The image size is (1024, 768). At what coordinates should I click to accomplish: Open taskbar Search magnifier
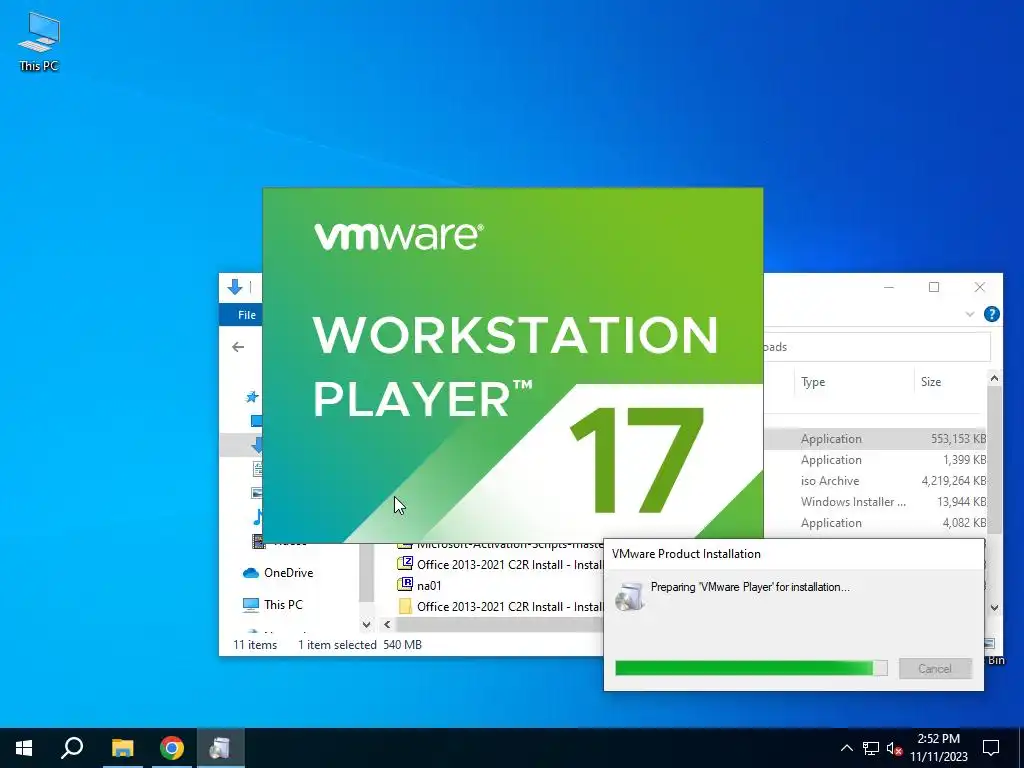coord(72,748)
